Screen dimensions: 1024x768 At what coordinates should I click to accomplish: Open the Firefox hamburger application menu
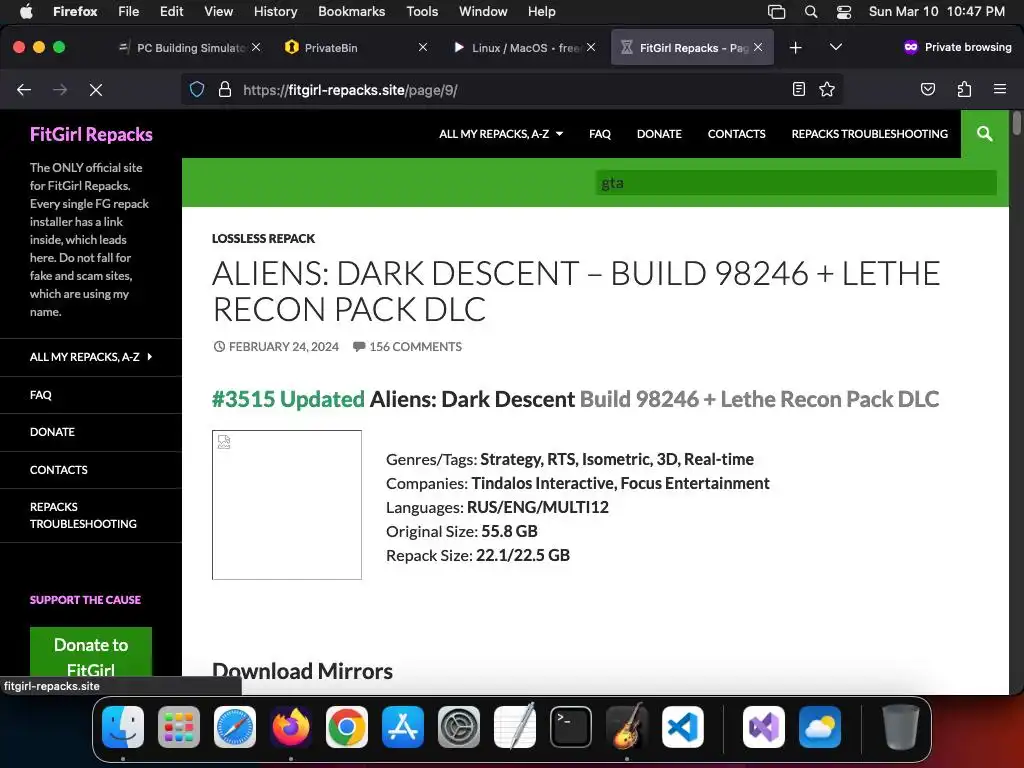coord(1000,89)
